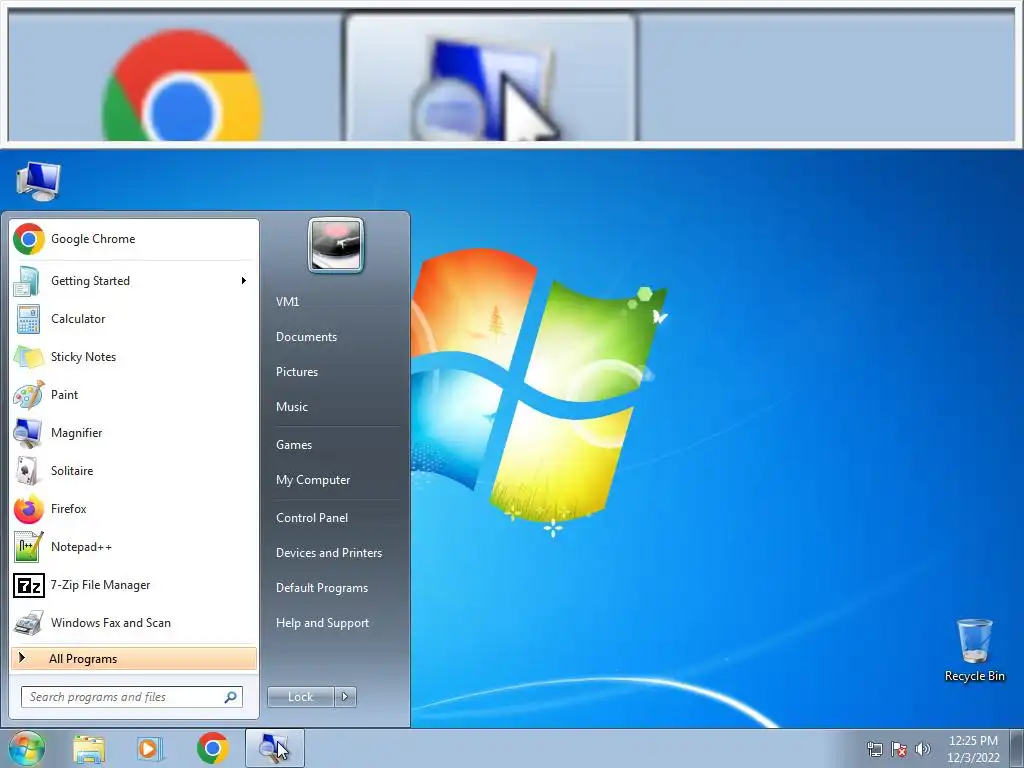
Task: Click the Chrome icon on the taskbar
Action: pyautogui.click(x=212, y=748)
